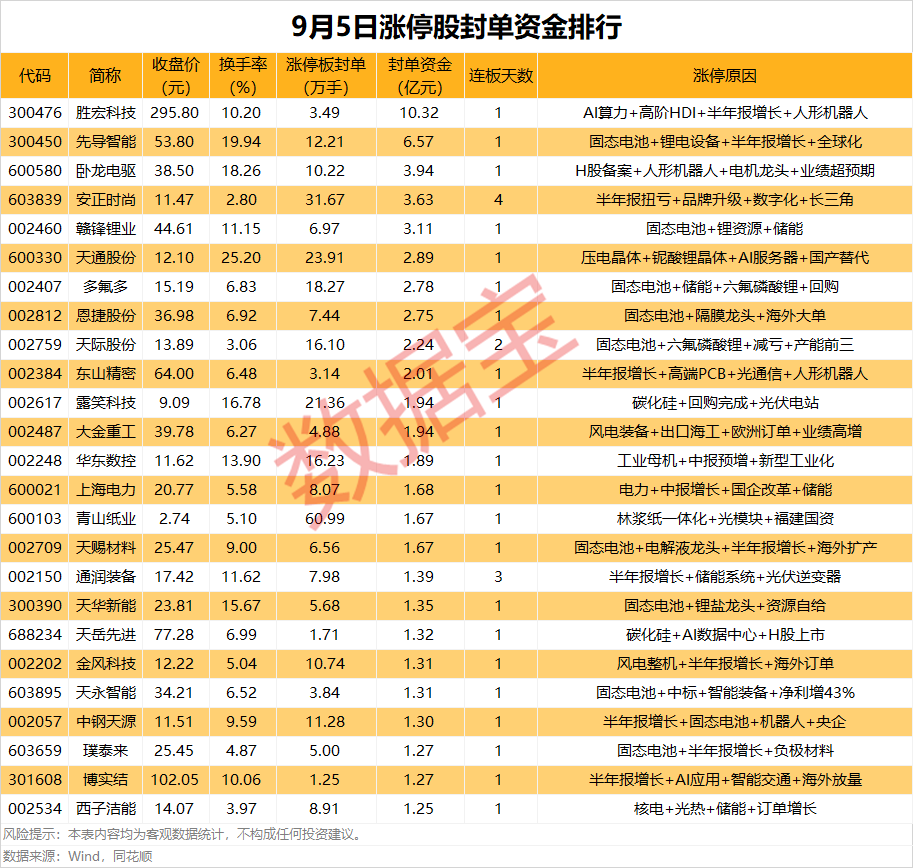Click the reason 半年报增长+储能系统+光伏逆变器

(x=725, y=577)
